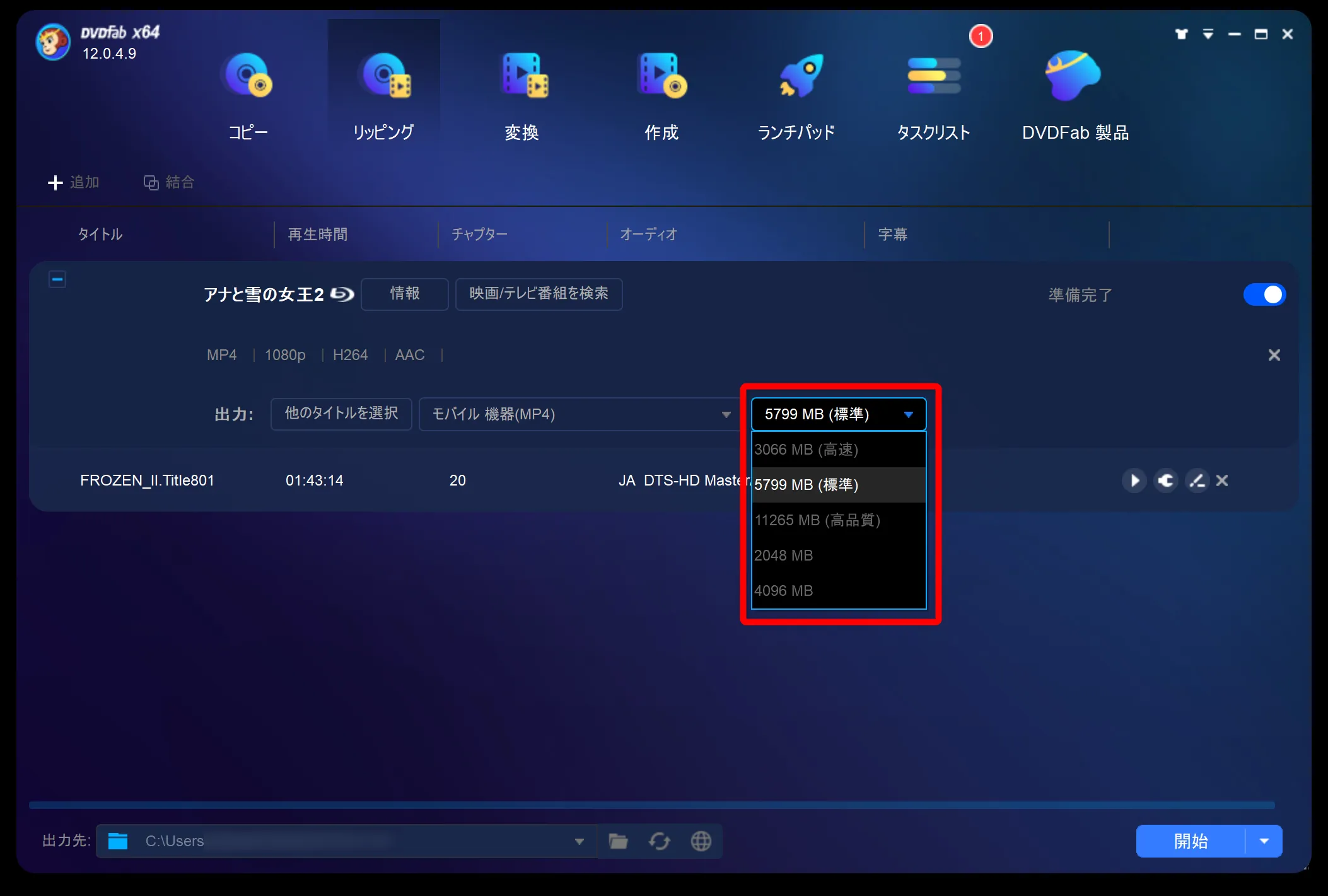Open the モバイル 機器(MP4) profile dropdown

tap(579, 414)
